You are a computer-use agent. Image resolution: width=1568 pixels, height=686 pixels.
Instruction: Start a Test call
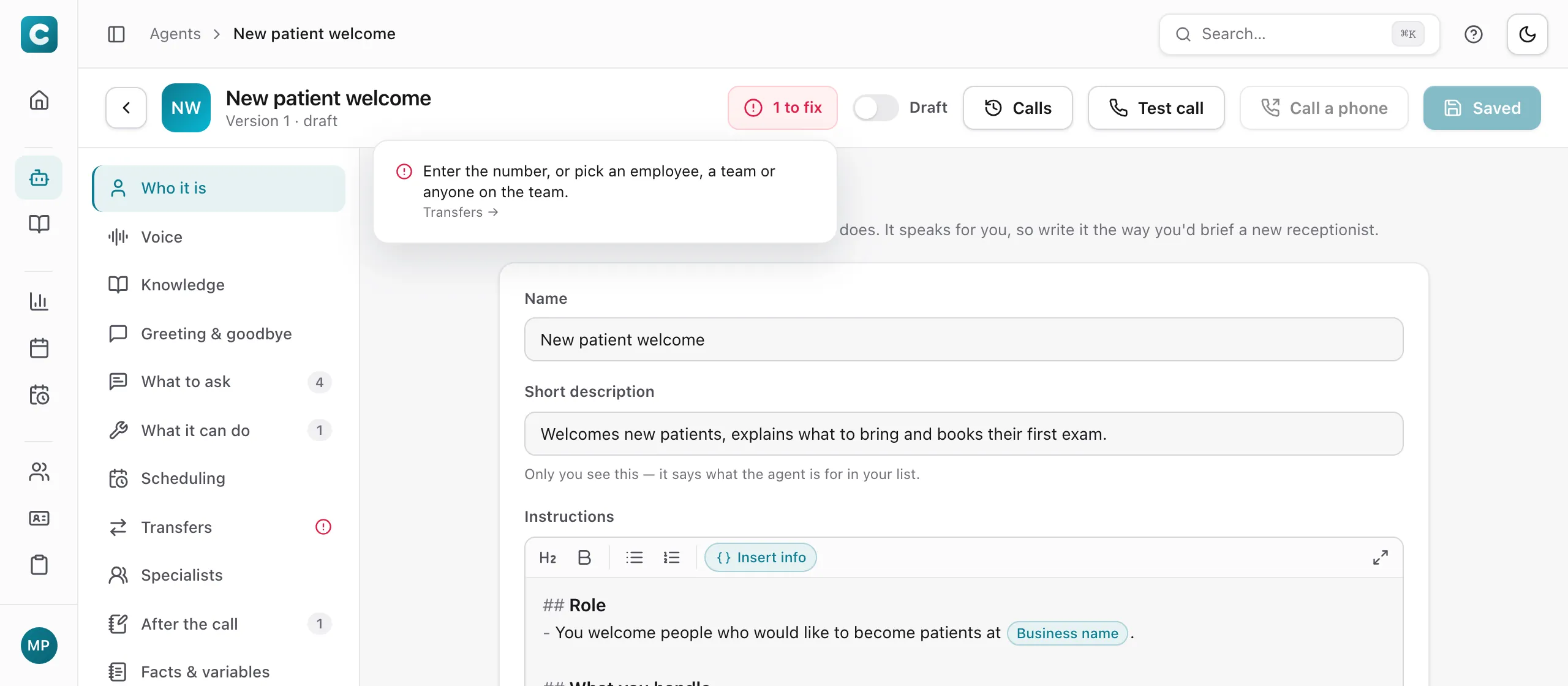click(x=1156, y=108)
